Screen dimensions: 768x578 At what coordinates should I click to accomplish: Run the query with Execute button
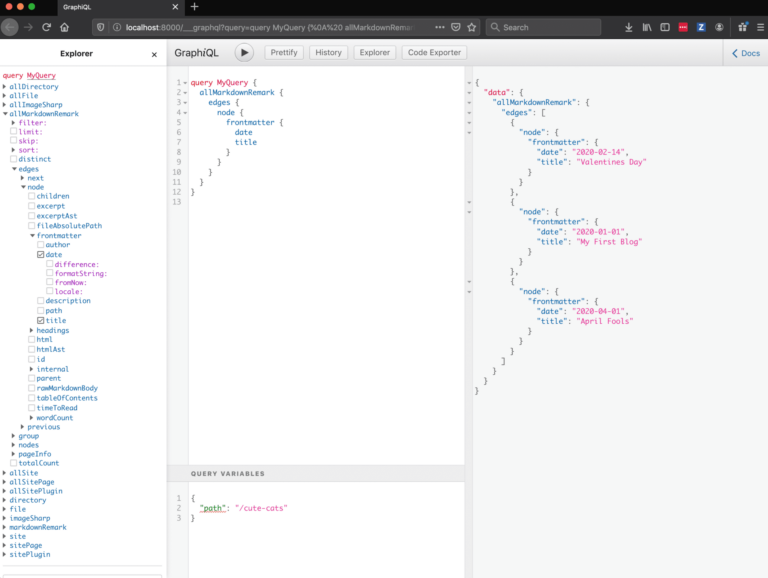(244, 52)
